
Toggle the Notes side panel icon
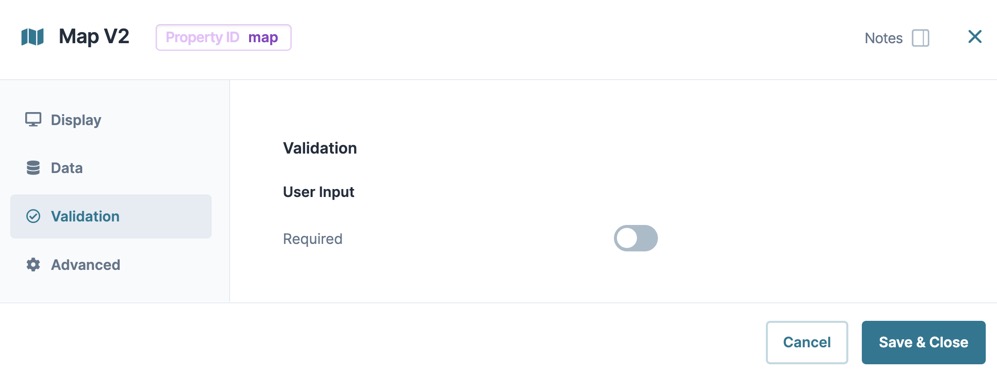[x=920, y=38]
